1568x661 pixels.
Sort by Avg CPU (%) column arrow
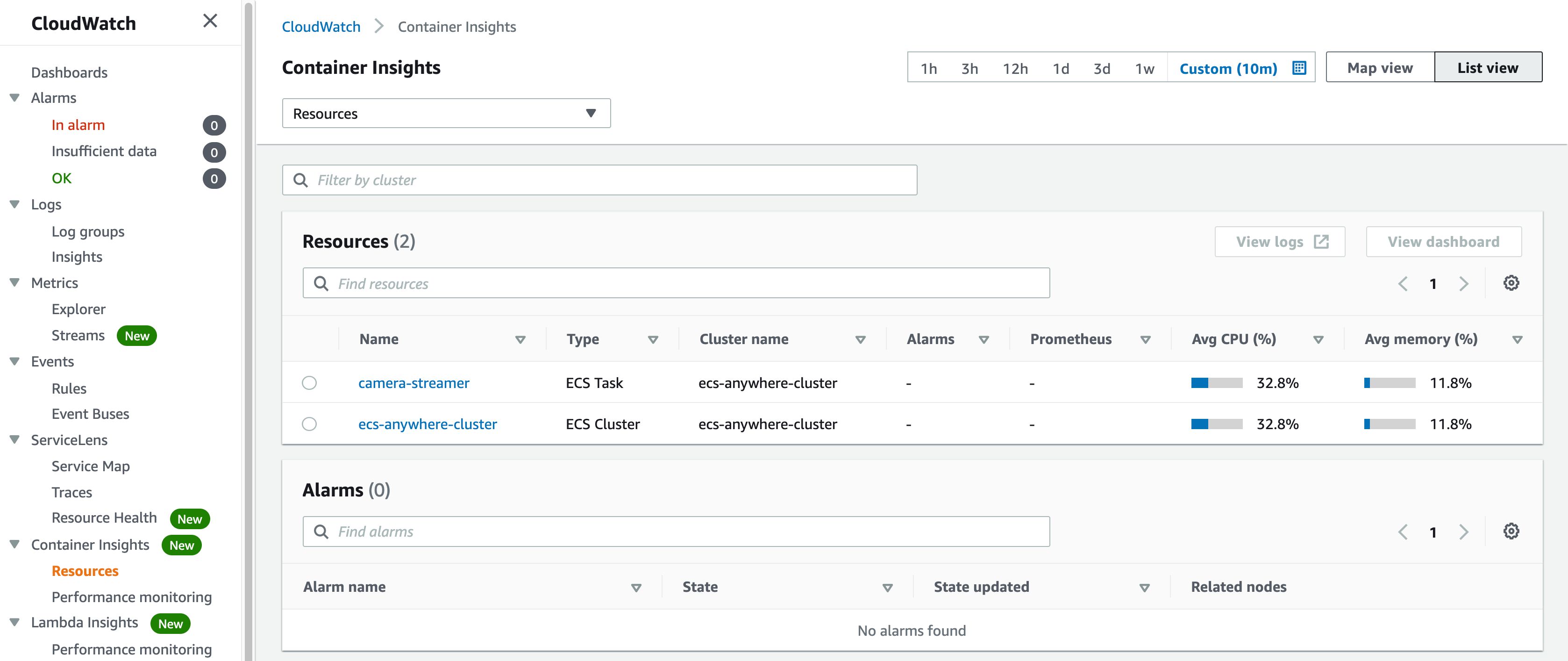[1319, 340]
